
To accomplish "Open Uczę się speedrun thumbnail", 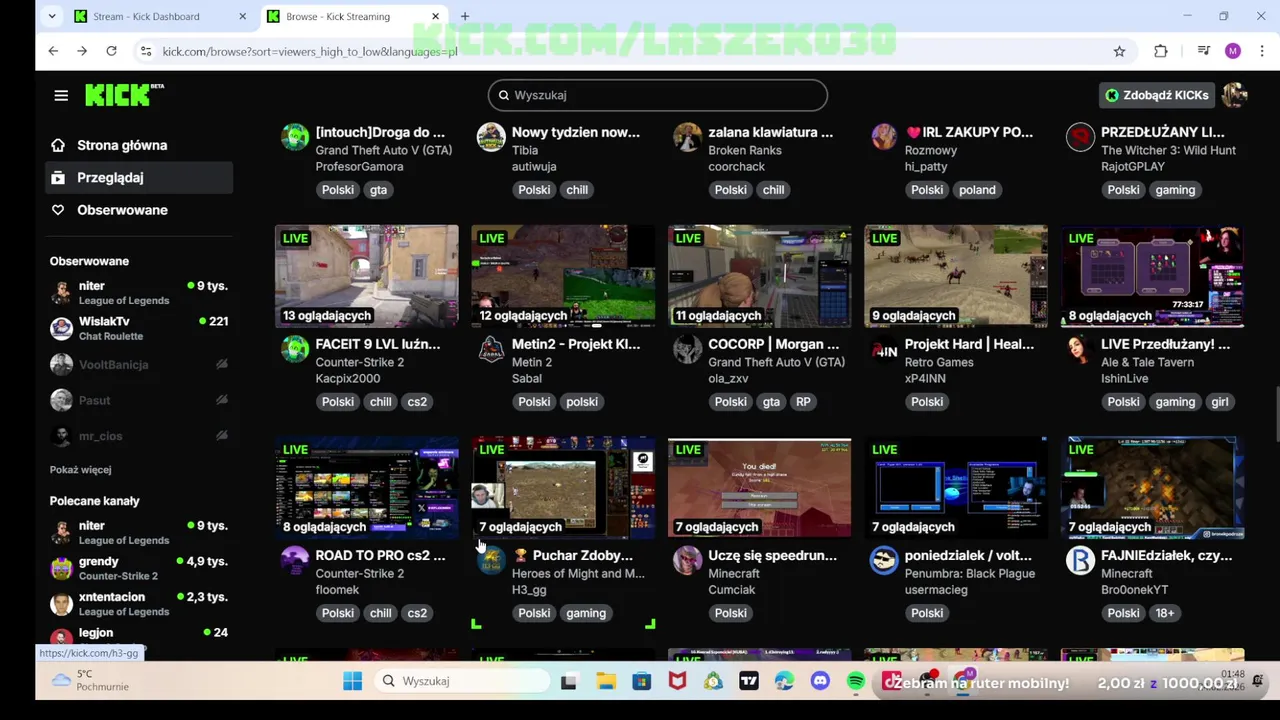I will point(759,488).
